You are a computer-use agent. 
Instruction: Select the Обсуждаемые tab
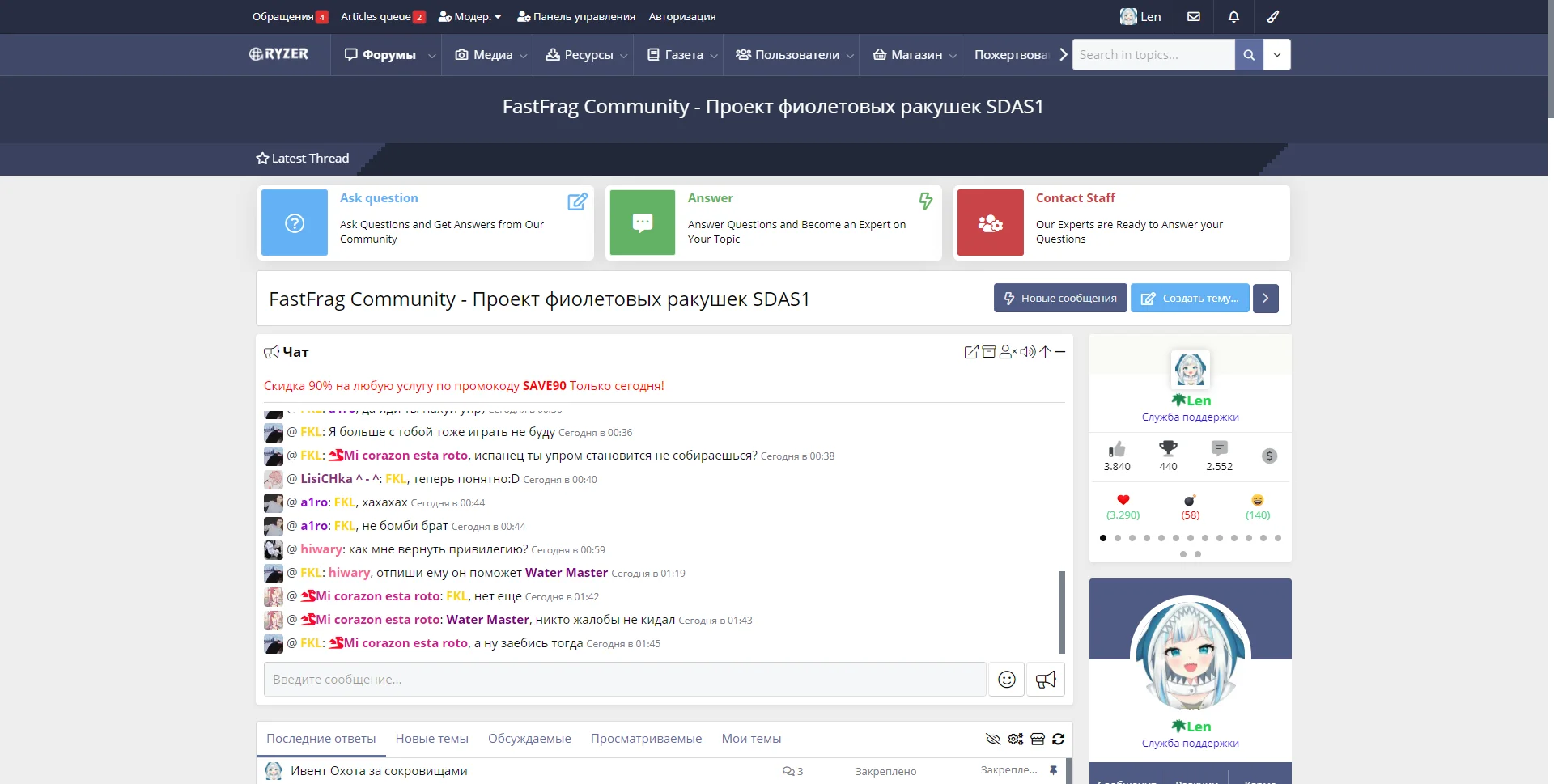click(x=529, y=739)
